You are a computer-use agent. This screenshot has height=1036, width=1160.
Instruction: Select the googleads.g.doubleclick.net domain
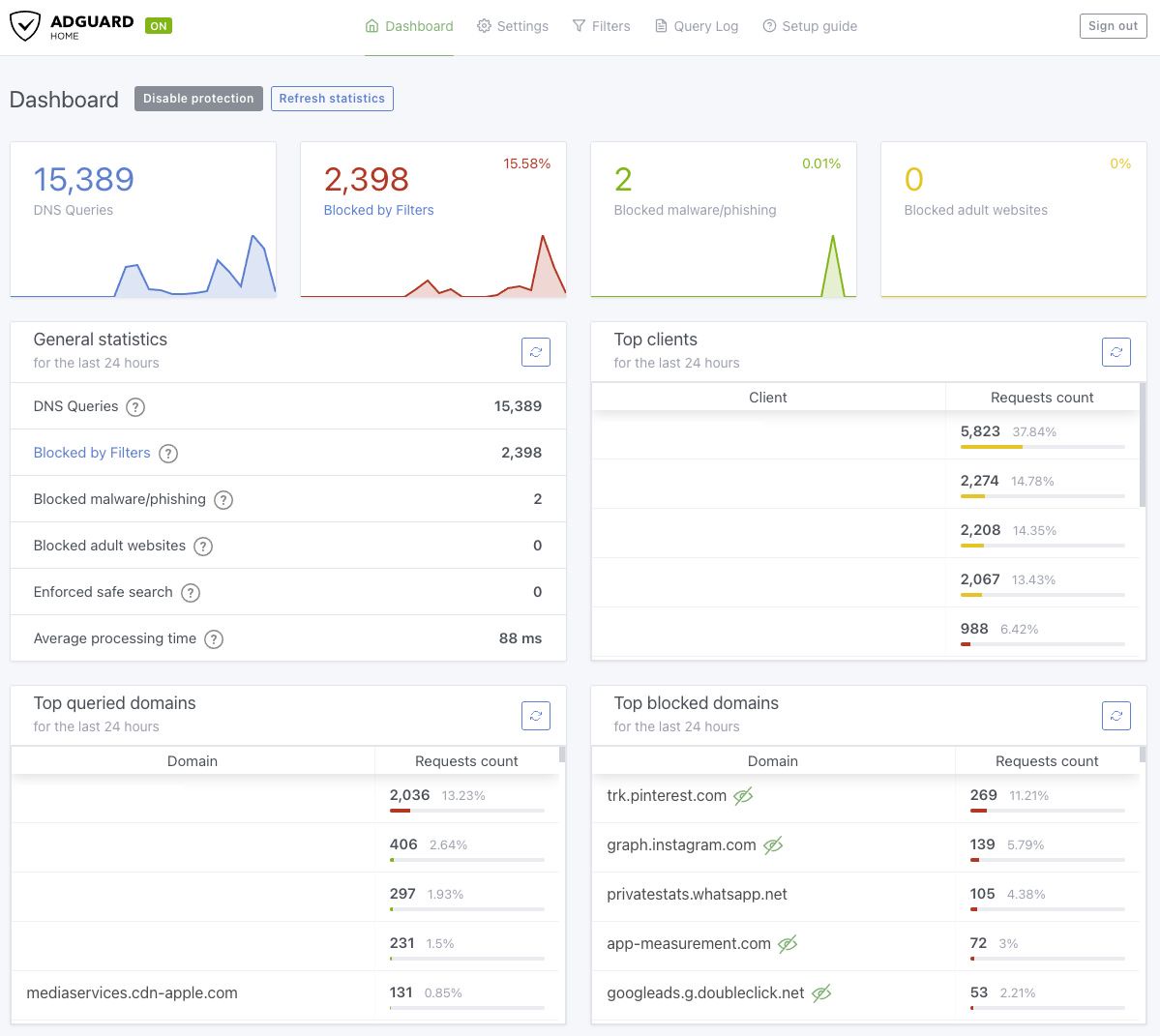pyautogui.click(x=705, y=993)
